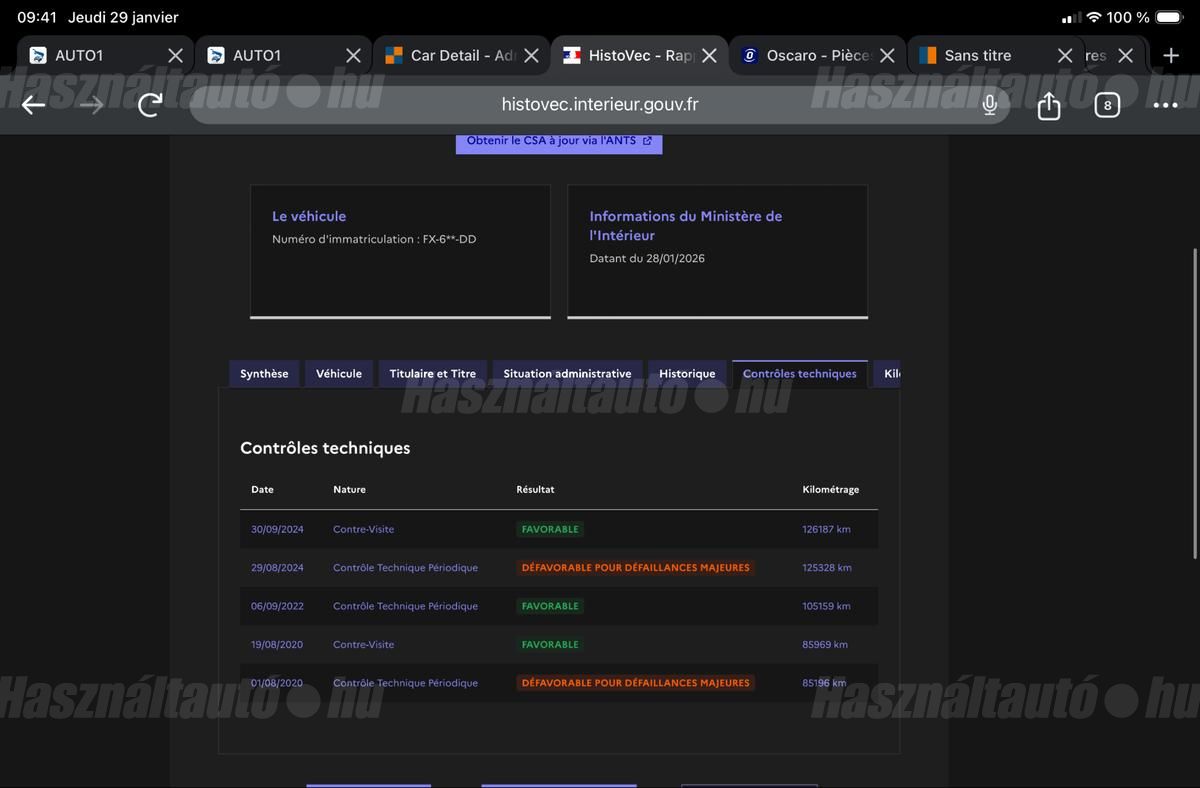Screen dimensions: 1200x788
Task: Select the date 06/09/2022
Action: 277,606
